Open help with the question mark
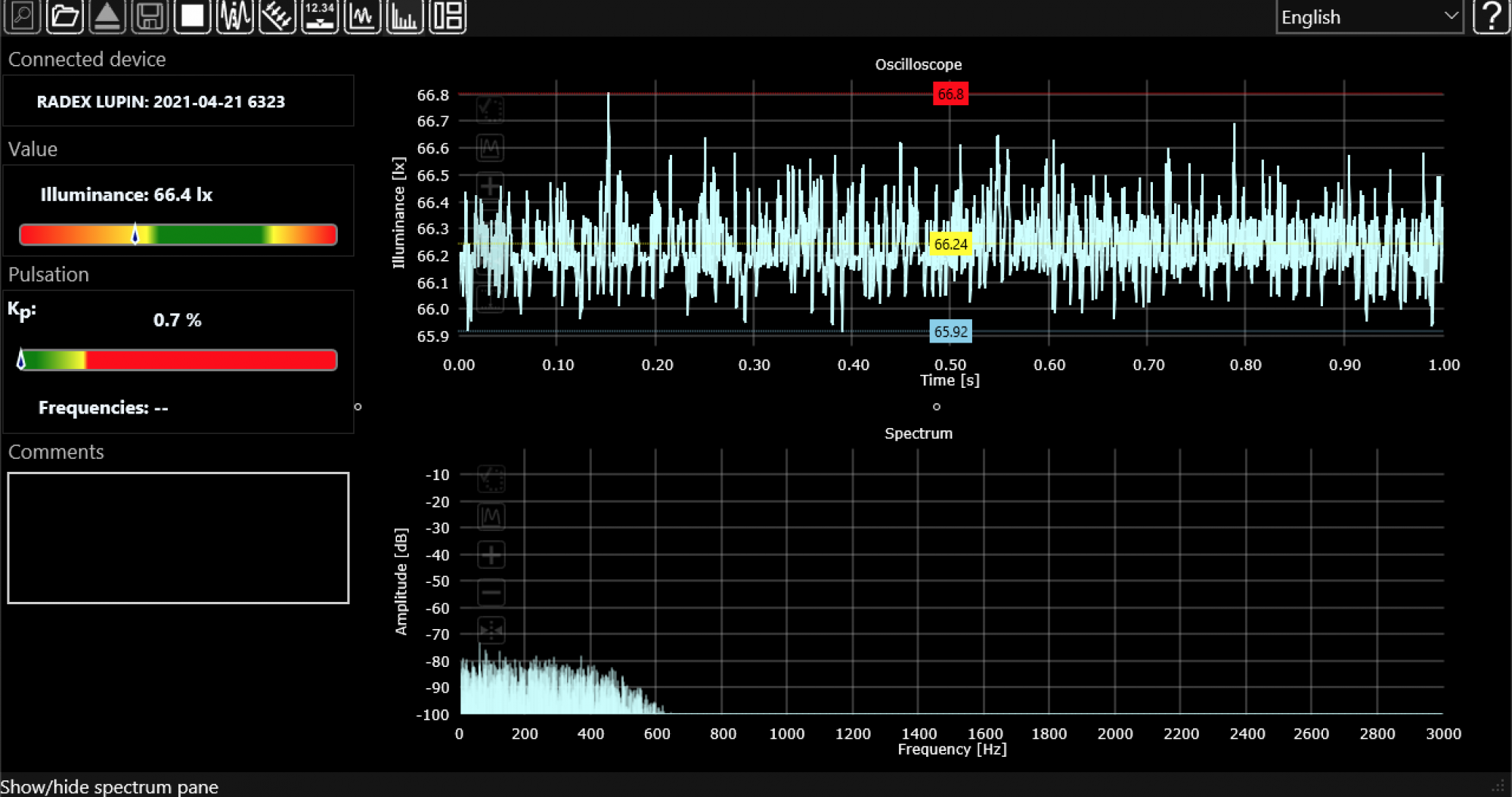Screen dimensions: 1512x797 (1492, 17)
